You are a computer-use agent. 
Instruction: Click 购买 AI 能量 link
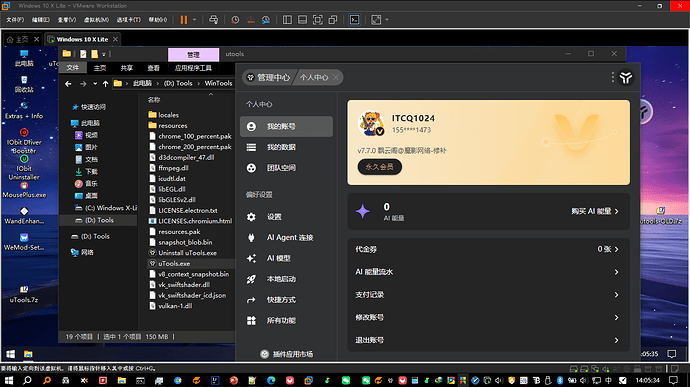click(x=595, y=211)
